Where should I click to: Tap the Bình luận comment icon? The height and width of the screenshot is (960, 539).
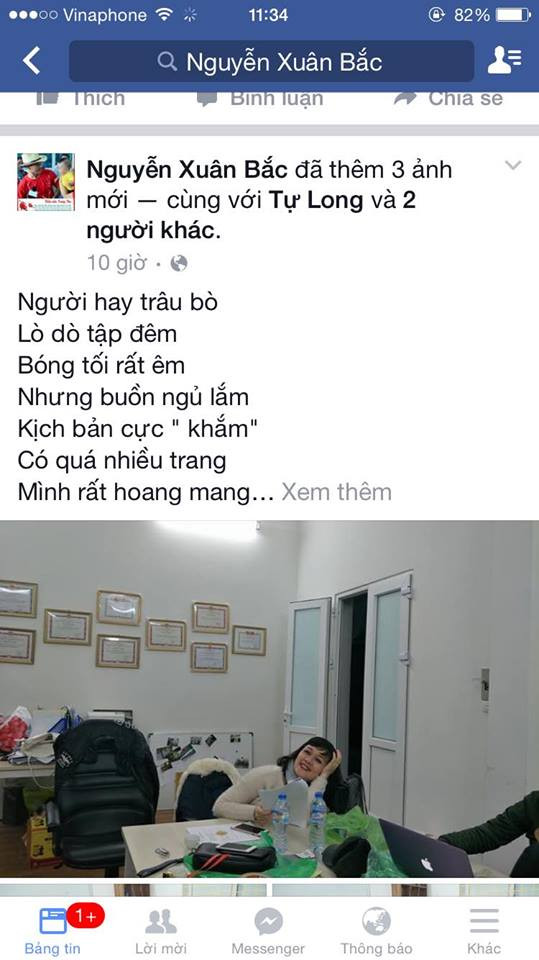[207, 99]
